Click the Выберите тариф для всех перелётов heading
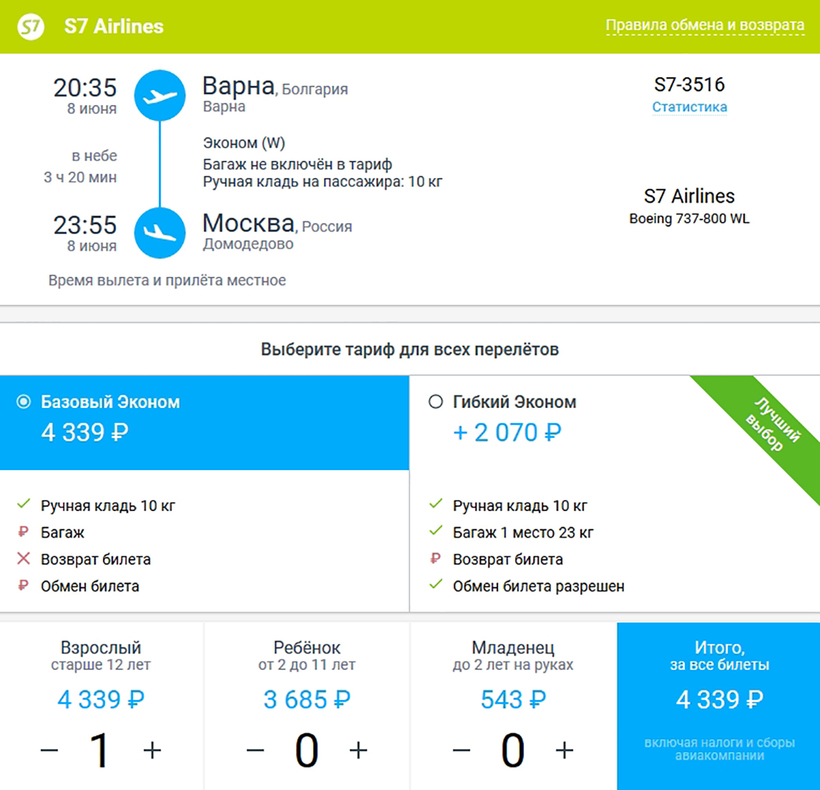 point(410,349)
